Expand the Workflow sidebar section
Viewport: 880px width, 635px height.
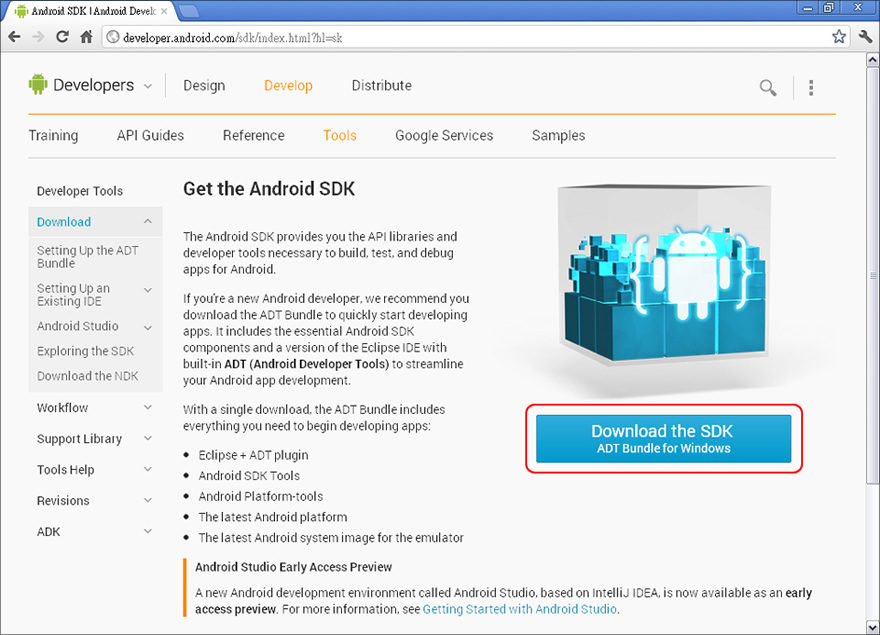click(148, 408)
